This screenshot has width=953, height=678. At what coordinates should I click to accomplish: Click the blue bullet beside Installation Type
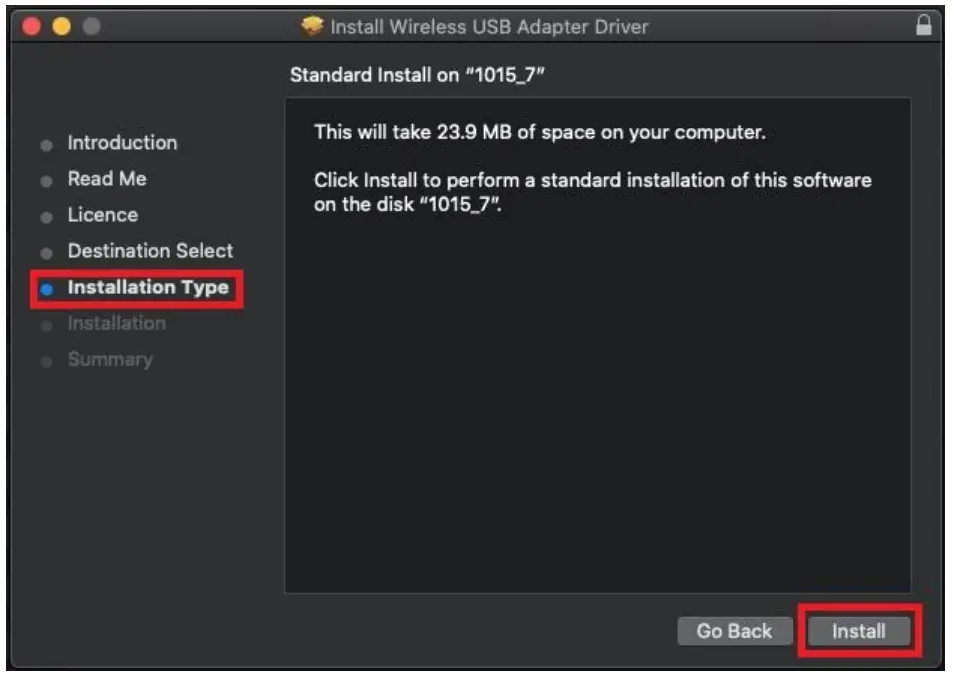(x=46, y=289)
